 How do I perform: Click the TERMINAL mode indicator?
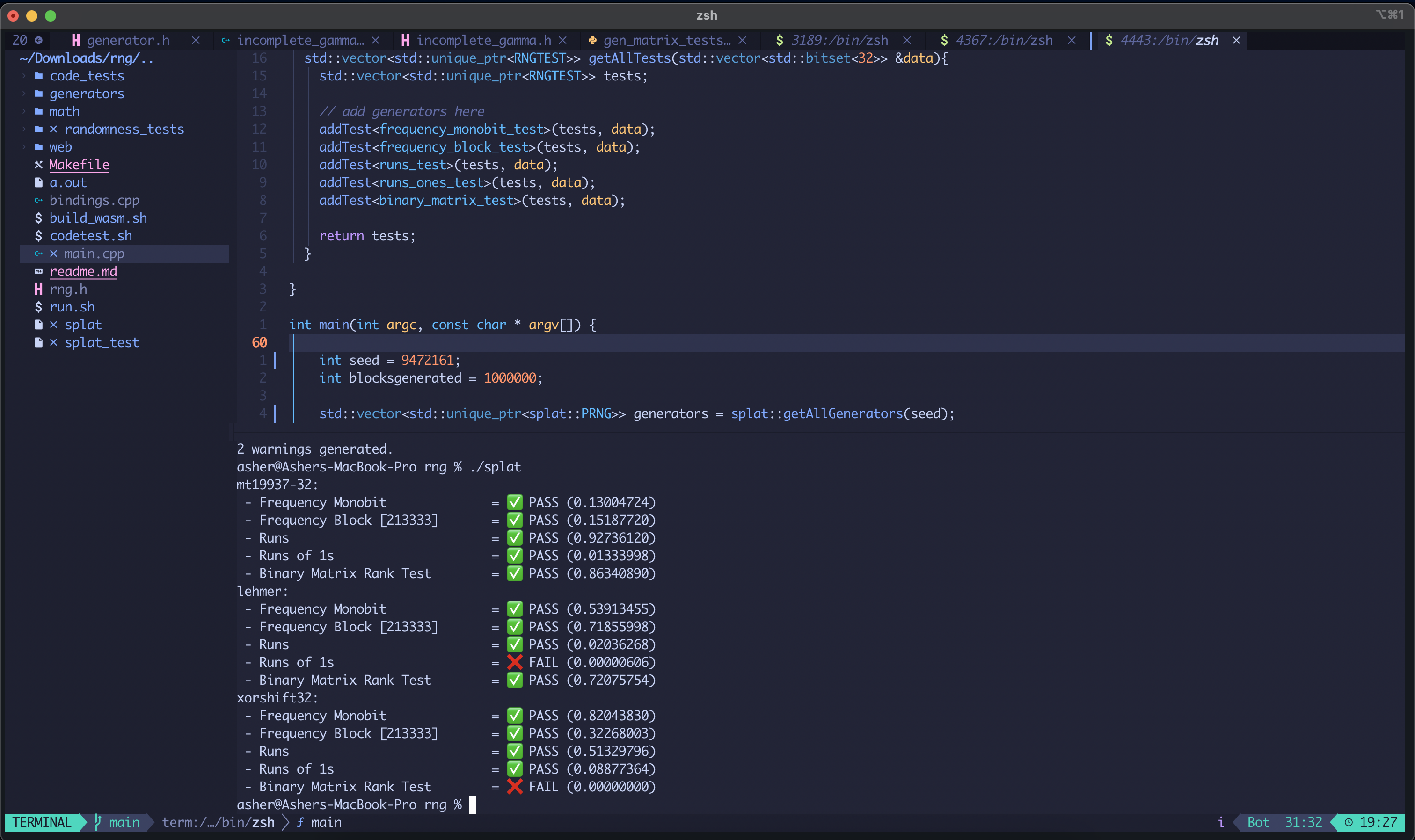42,822
